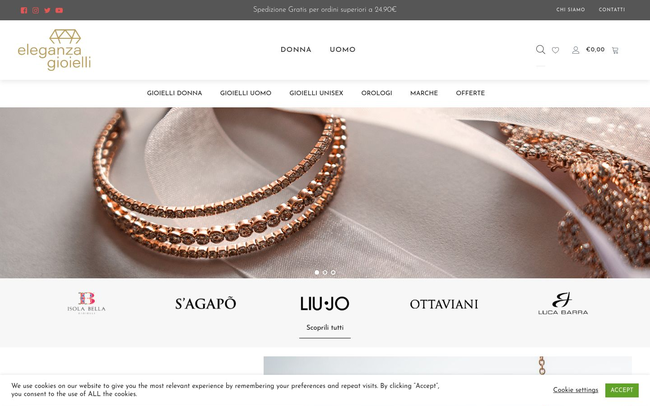Open the DONNA main menu
650x406 pixels.
296,50
